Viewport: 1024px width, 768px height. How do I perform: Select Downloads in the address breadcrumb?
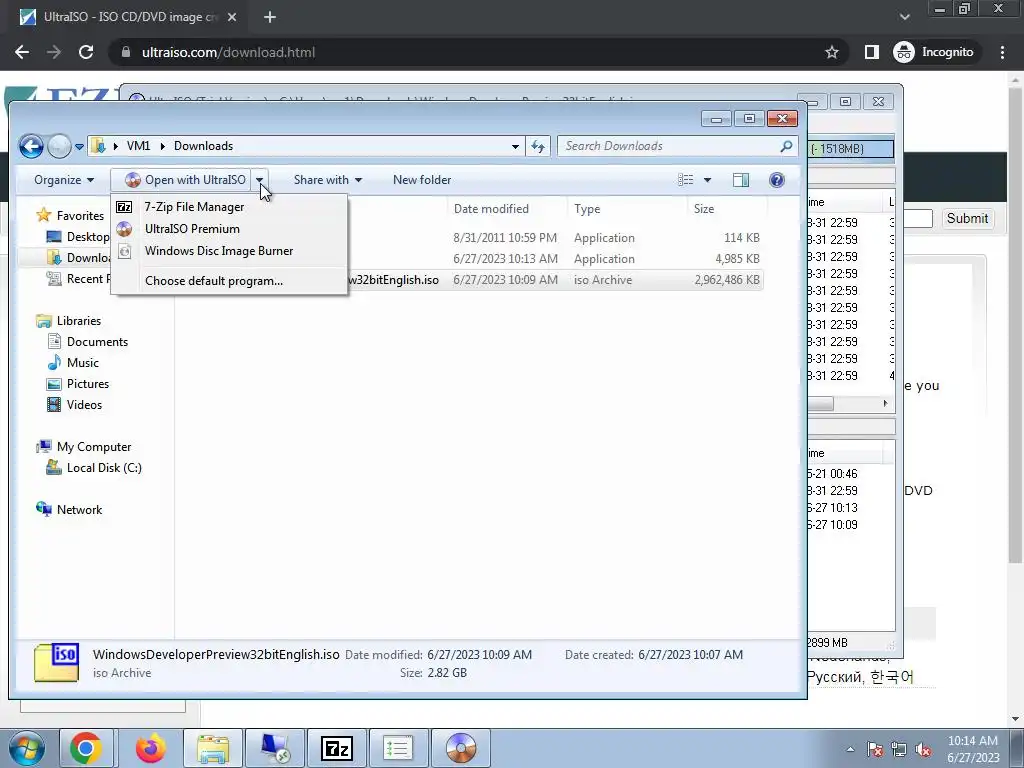(203, 146)
